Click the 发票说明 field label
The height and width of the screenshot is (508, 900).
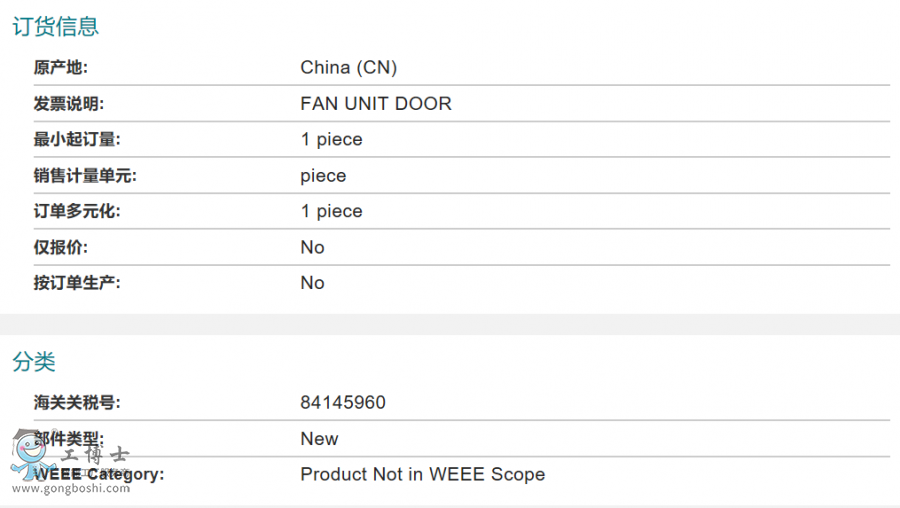click(68, 104)
